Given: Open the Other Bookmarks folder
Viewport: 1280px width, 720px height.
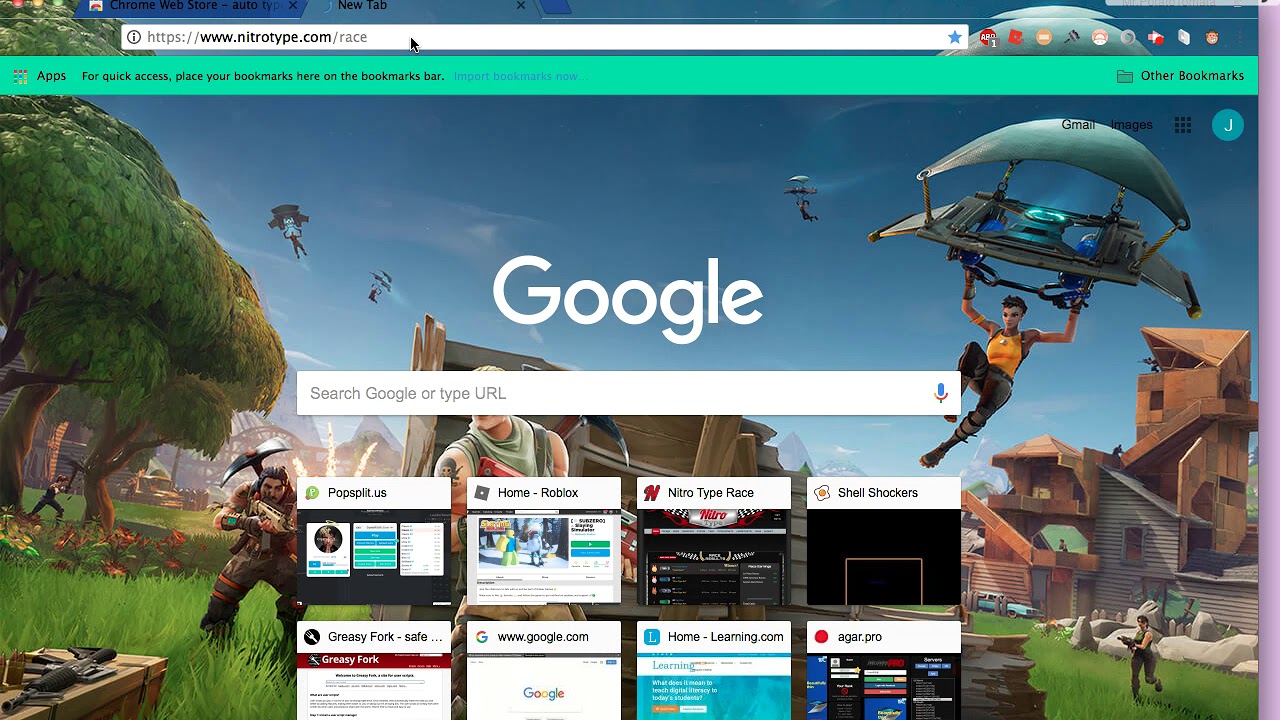Looking at the screenshot, I should (x=1180, y=76).
